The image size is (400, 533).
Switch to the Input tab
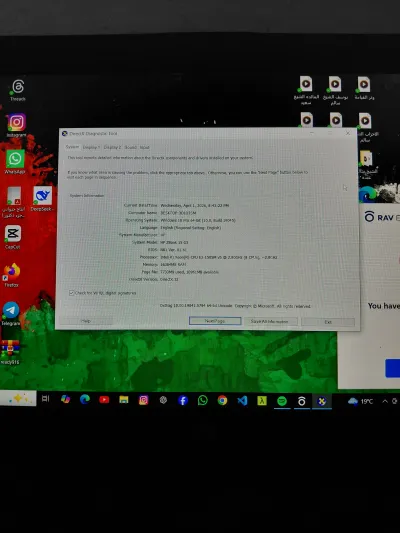144,148
